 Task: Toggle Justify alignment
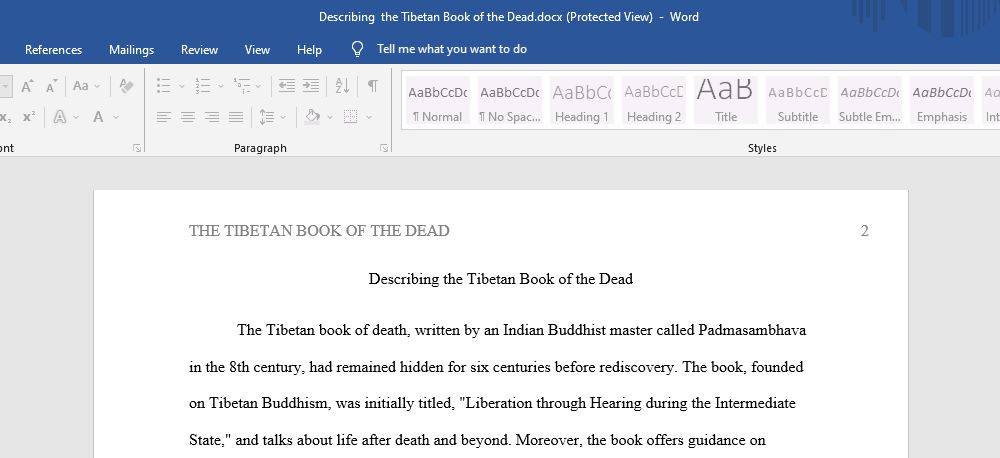(236, 117)
